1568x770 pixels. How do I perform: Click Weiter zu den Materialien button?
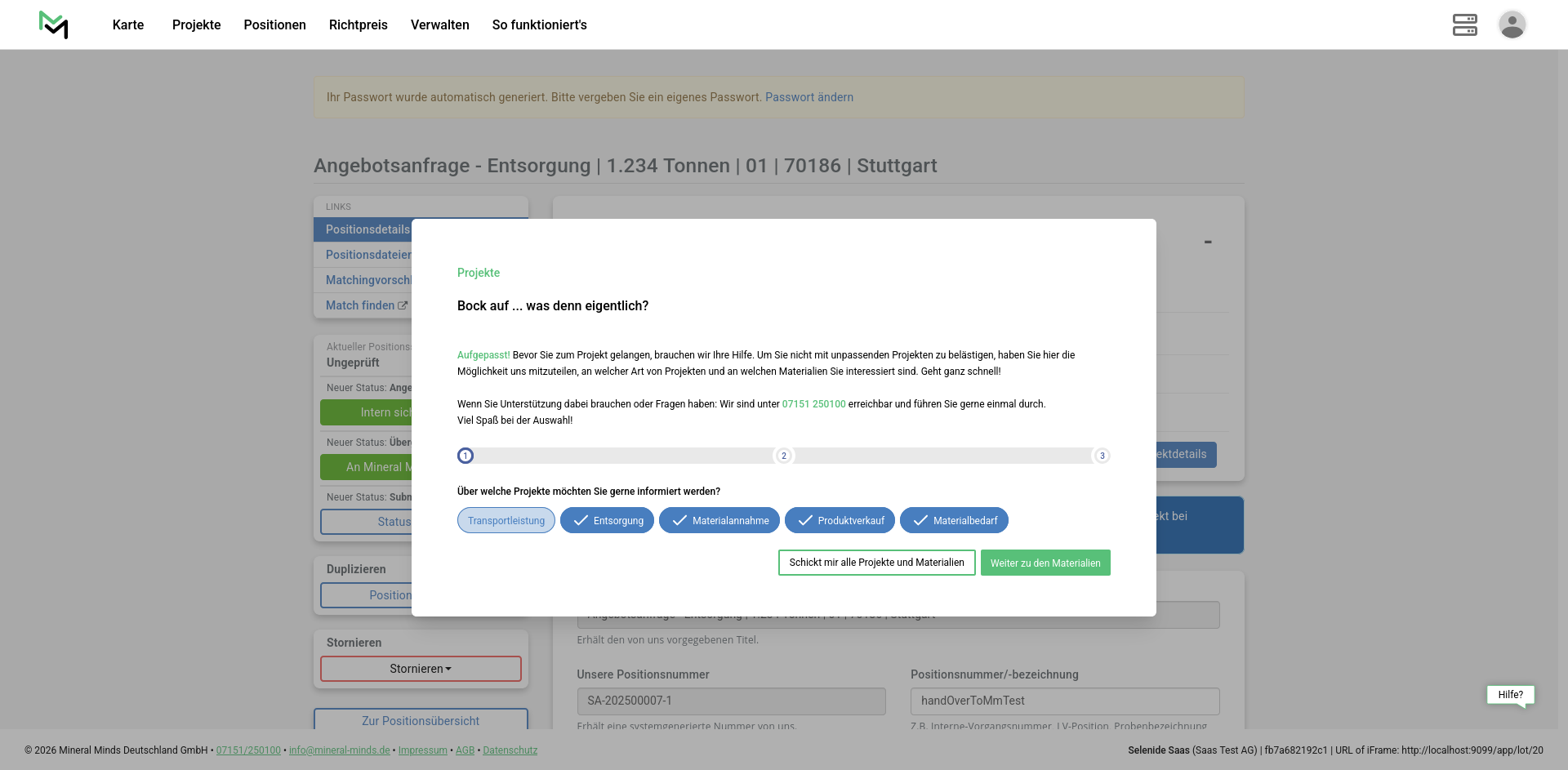1045,563
